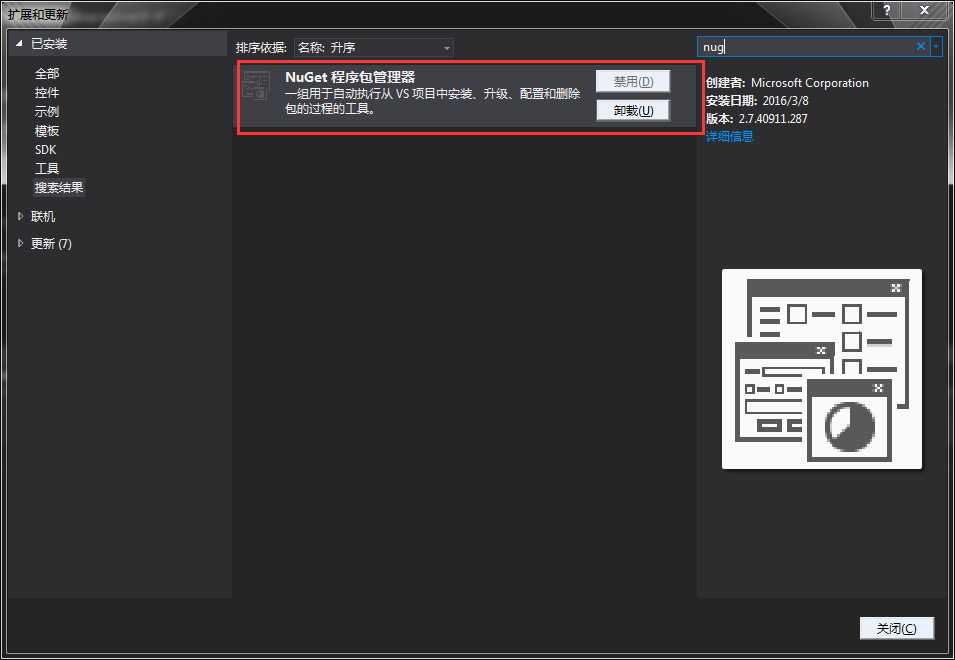Clear the search text with X icon

tap(921, 46)
